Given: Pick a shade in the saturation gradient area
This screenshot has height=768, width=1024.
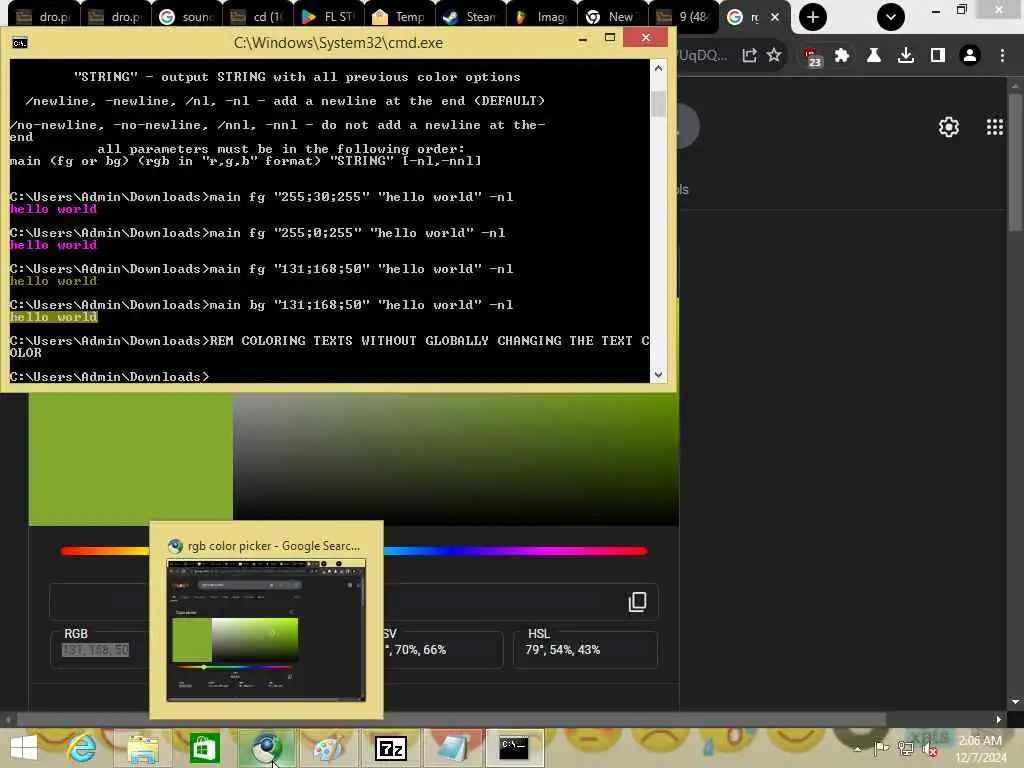Looking at the screenshot, I should 456,459.
